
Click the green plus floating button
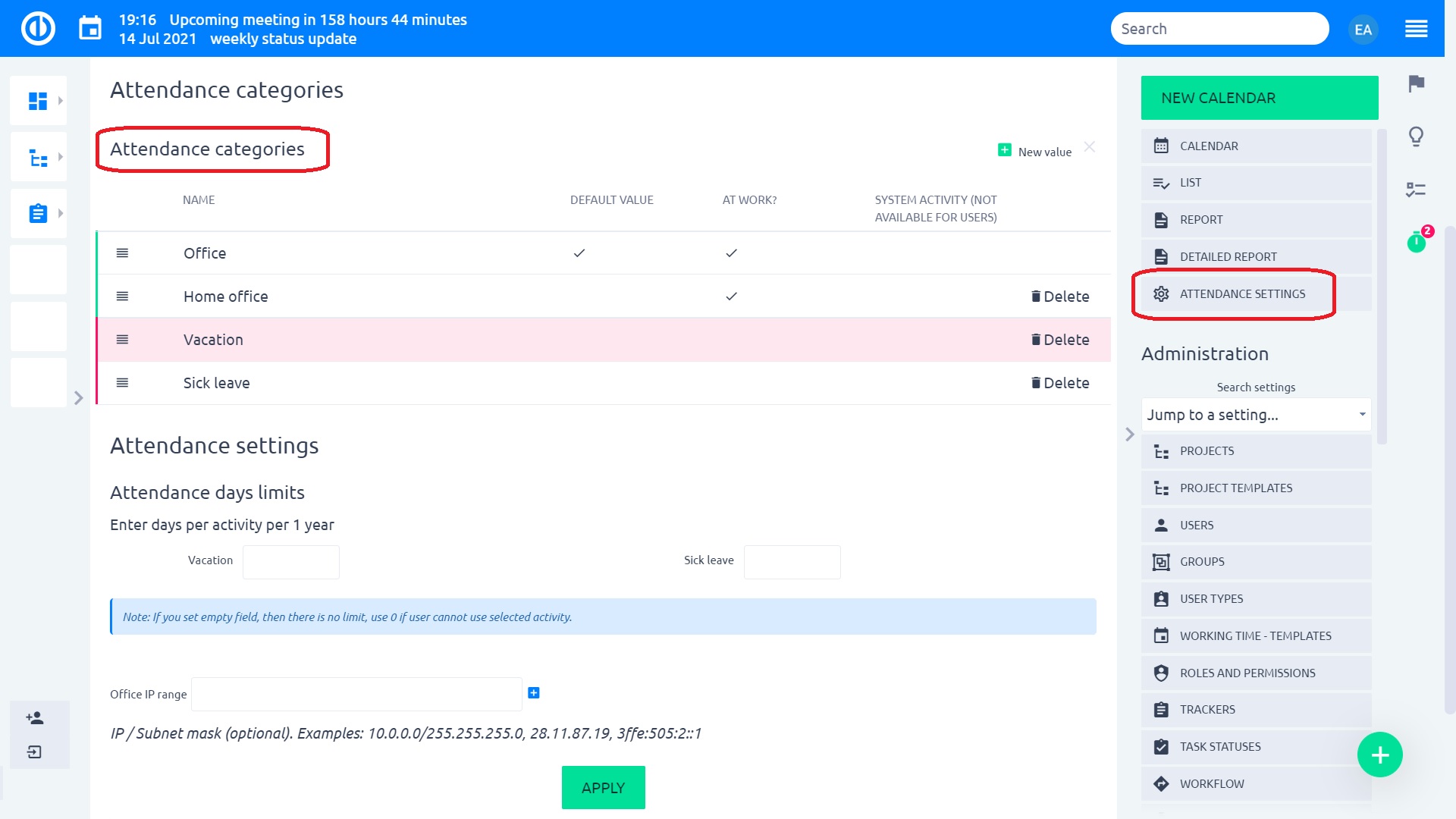point(1379,755)
